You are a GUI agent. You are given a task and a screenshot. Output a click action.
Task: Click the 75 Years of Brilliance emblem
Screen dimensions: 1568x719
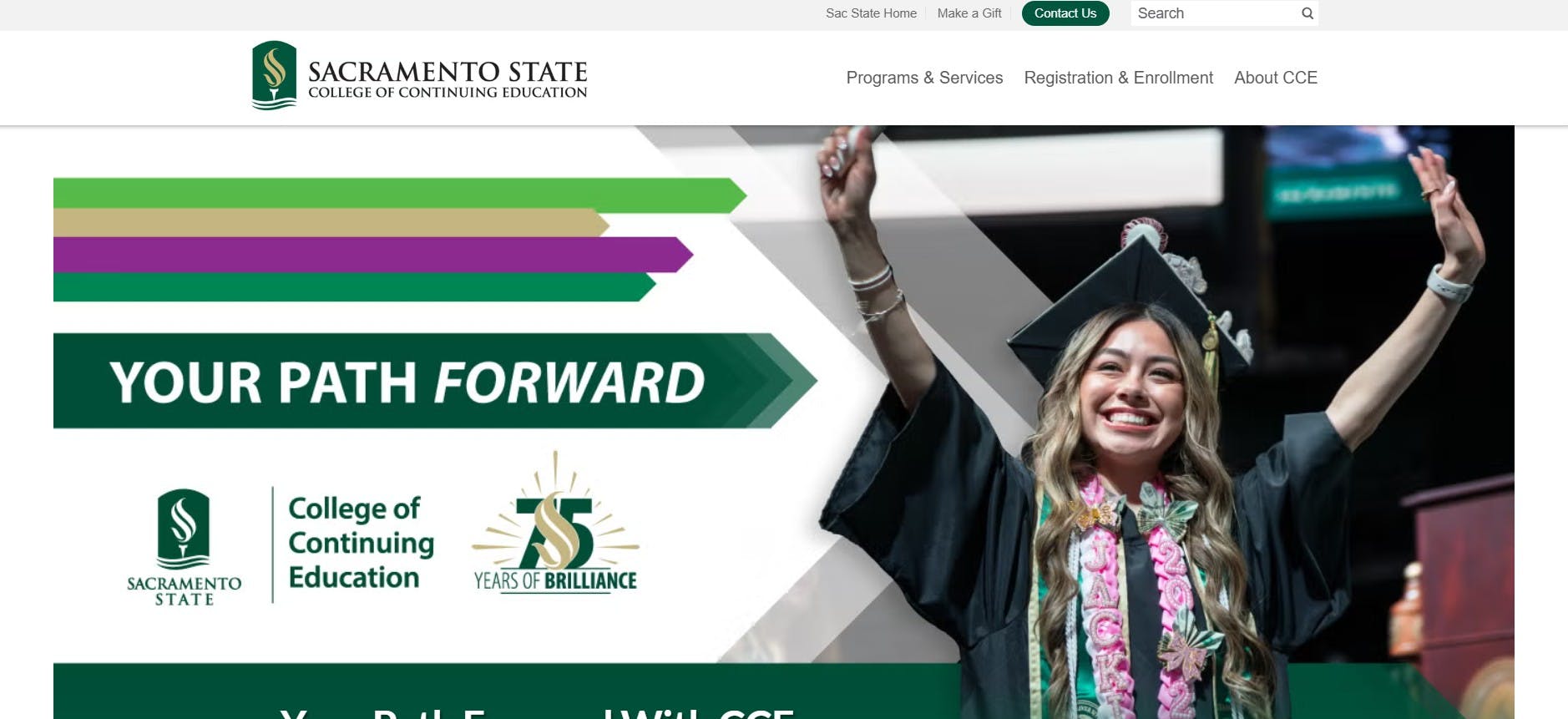click(555, 523)
